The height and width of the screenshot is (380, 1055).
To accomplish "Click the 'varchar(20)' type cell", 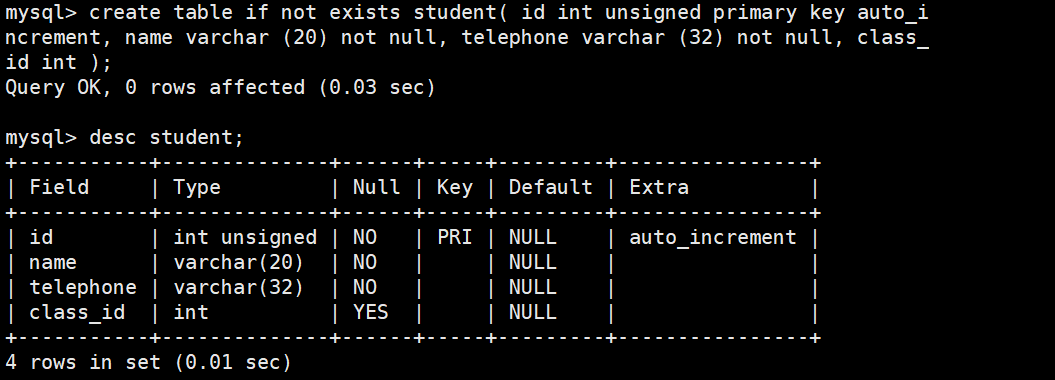I will (x=239, y=262).
